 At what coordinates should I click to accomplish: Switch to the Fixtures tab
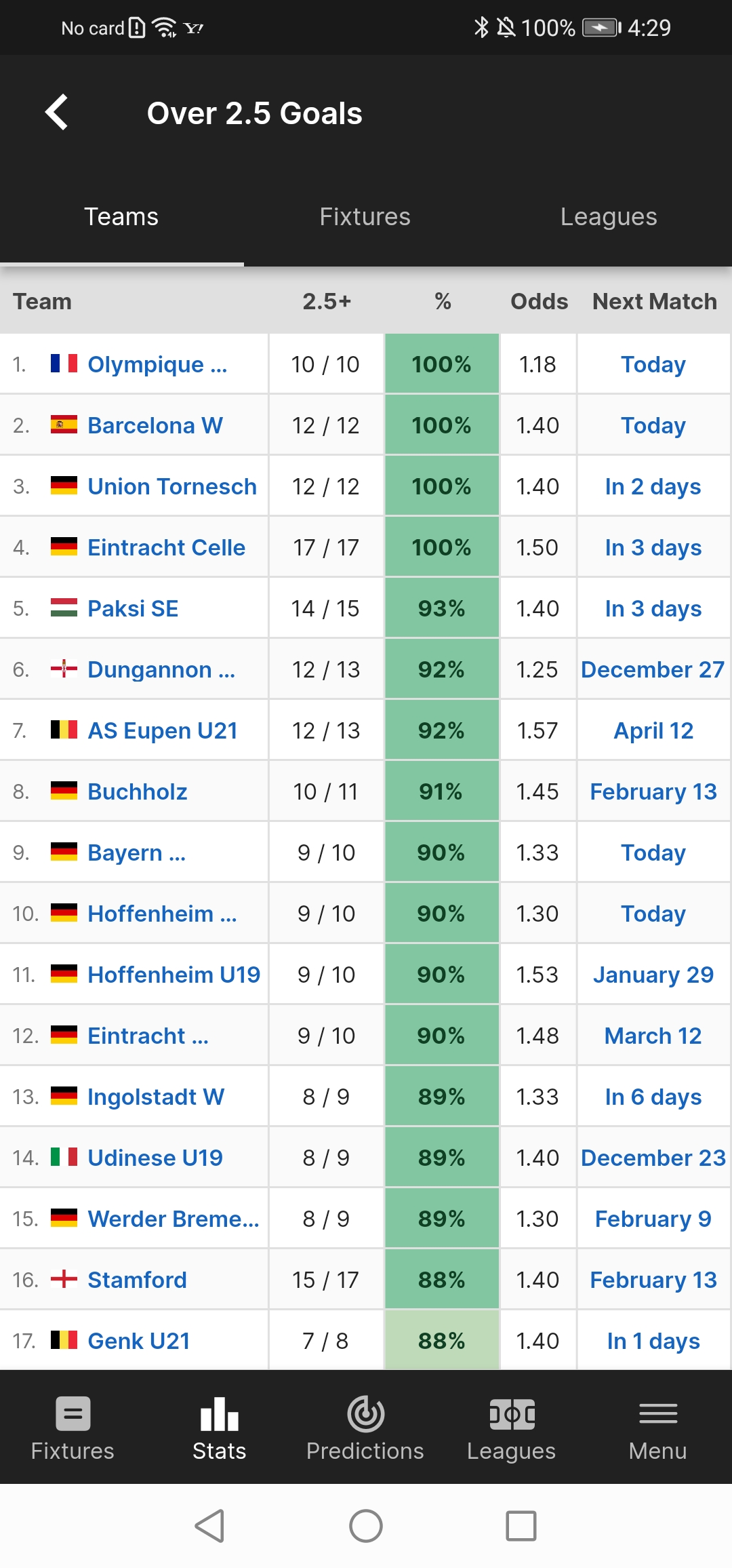tap(365, 217)
